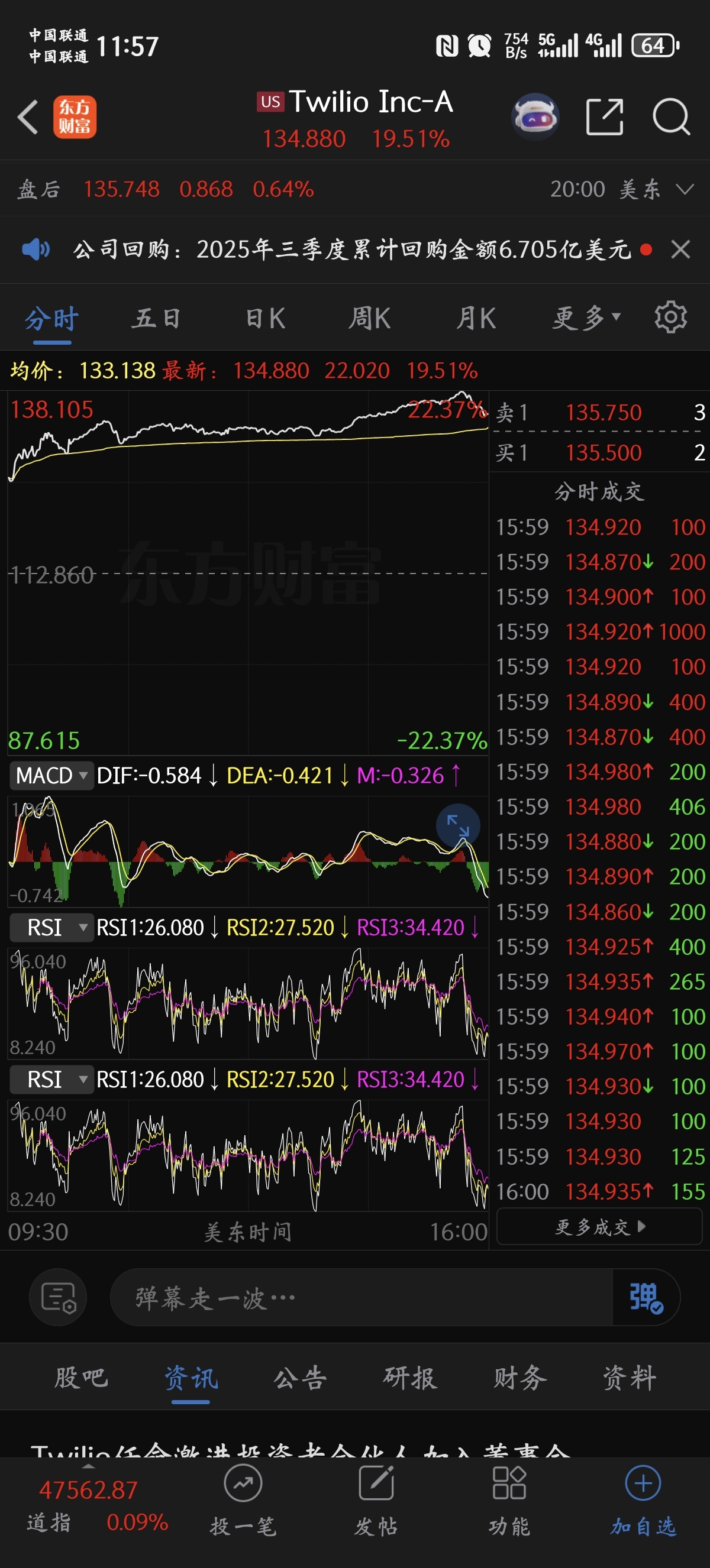The image size is (710, 1568).
Task: Tap the speaker announcement icon
Action: [x=36, y=249]
